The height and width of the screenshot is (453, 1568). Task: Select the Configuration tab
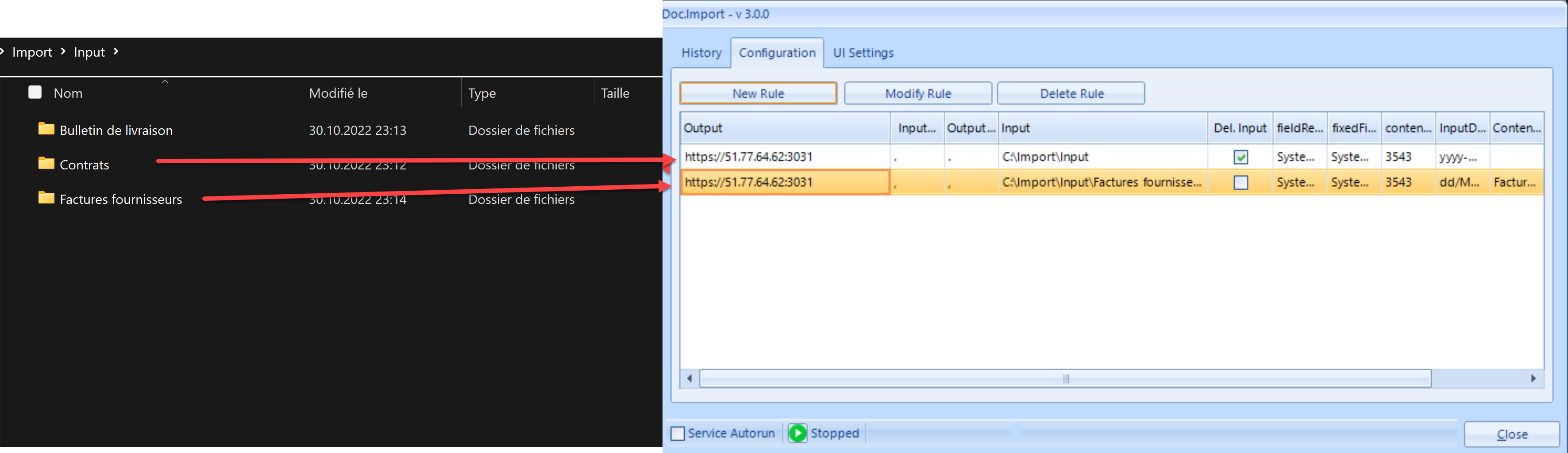(777, 53)
